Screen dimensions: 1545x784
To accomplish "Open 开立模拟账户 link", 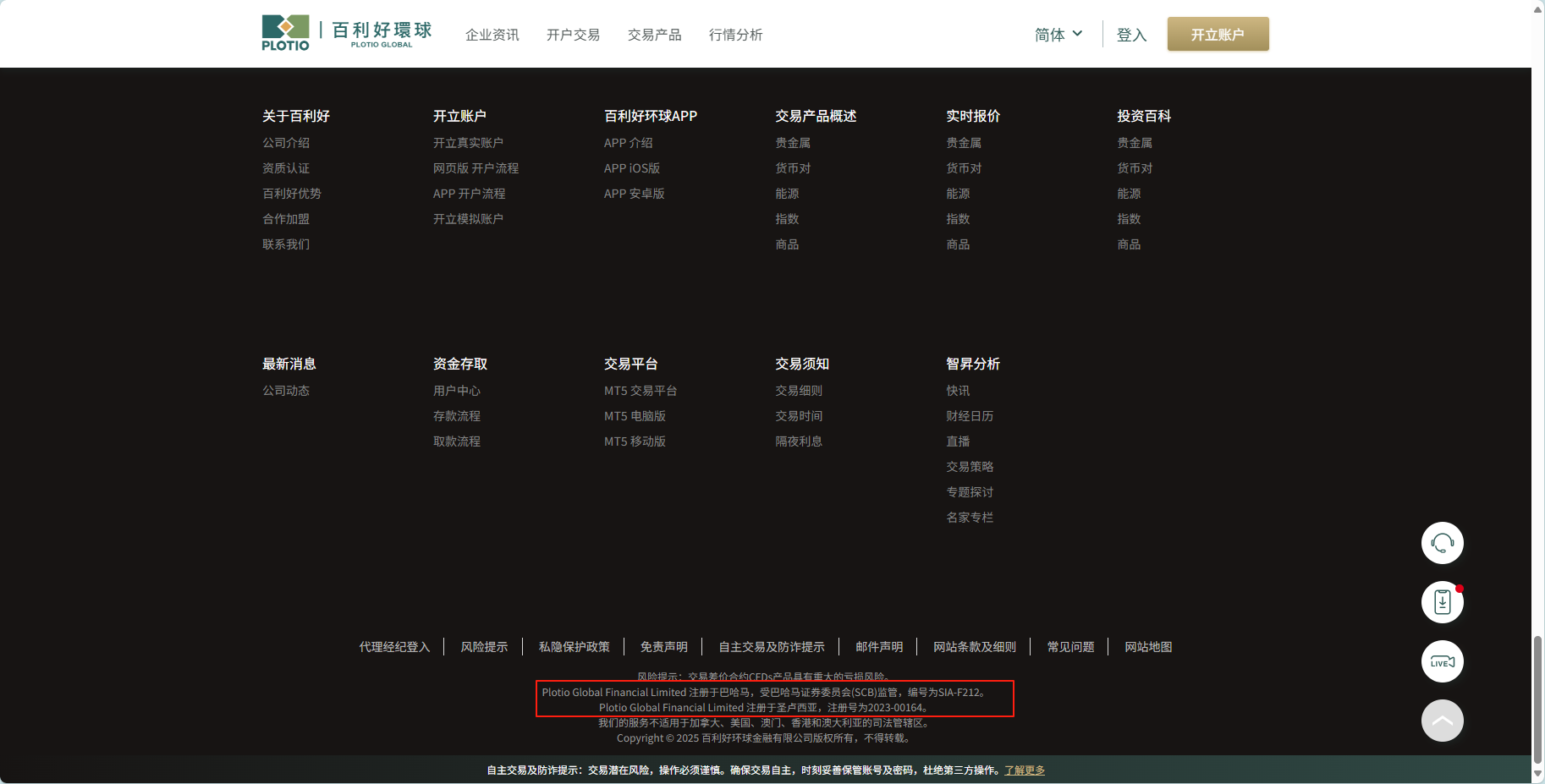I will tap(468, 219).
